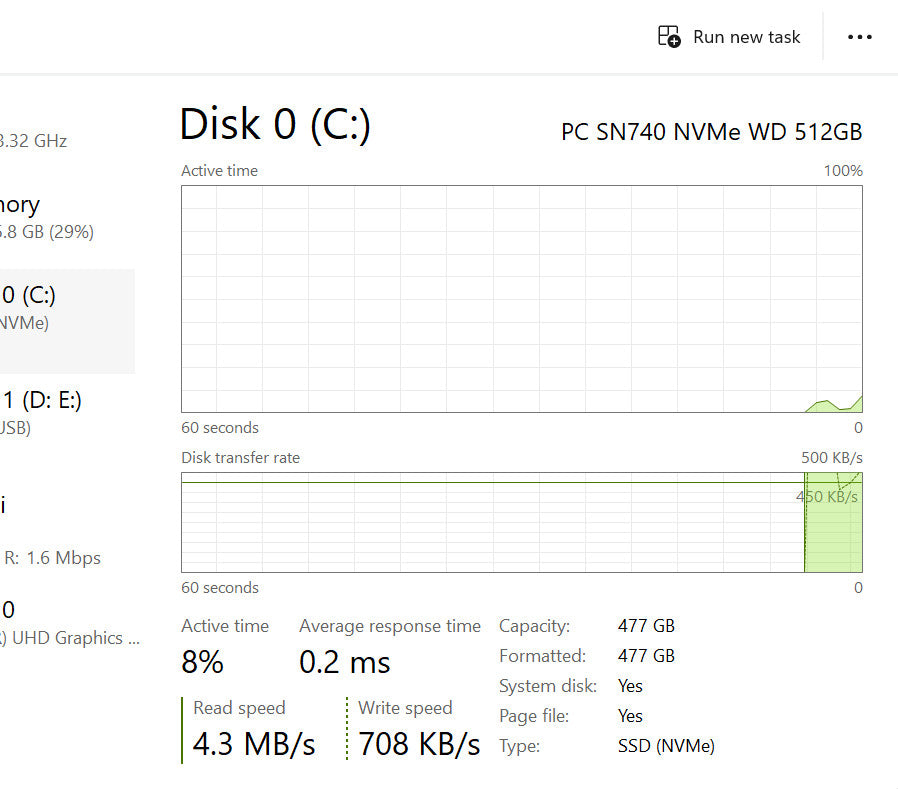Click the 708 KB/s write speed value

tap(419, 744)
